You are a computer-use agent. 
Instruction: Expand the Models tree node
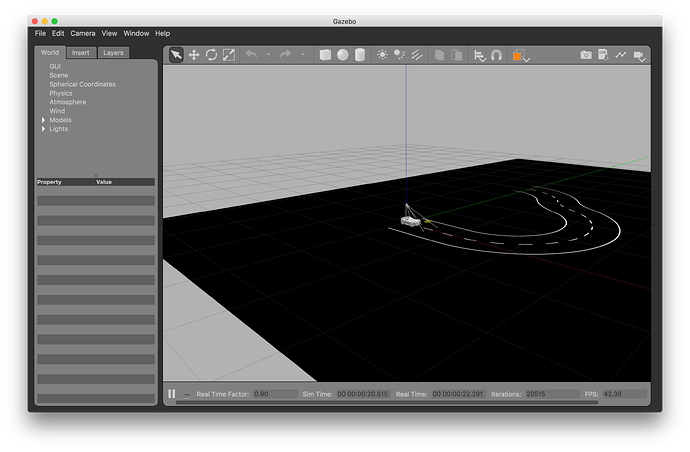[43, 120]
